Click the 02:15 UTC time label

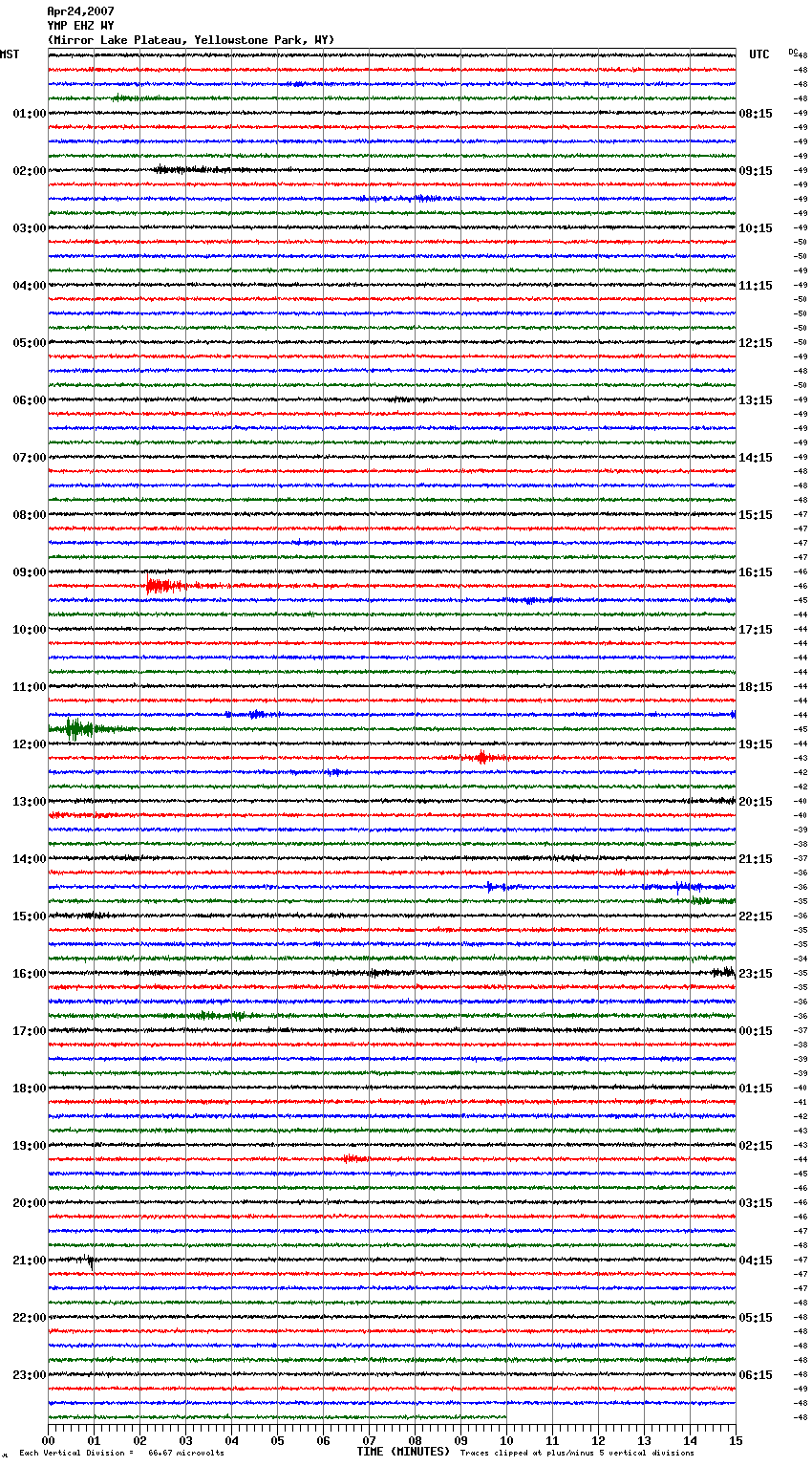(756, 1146)
